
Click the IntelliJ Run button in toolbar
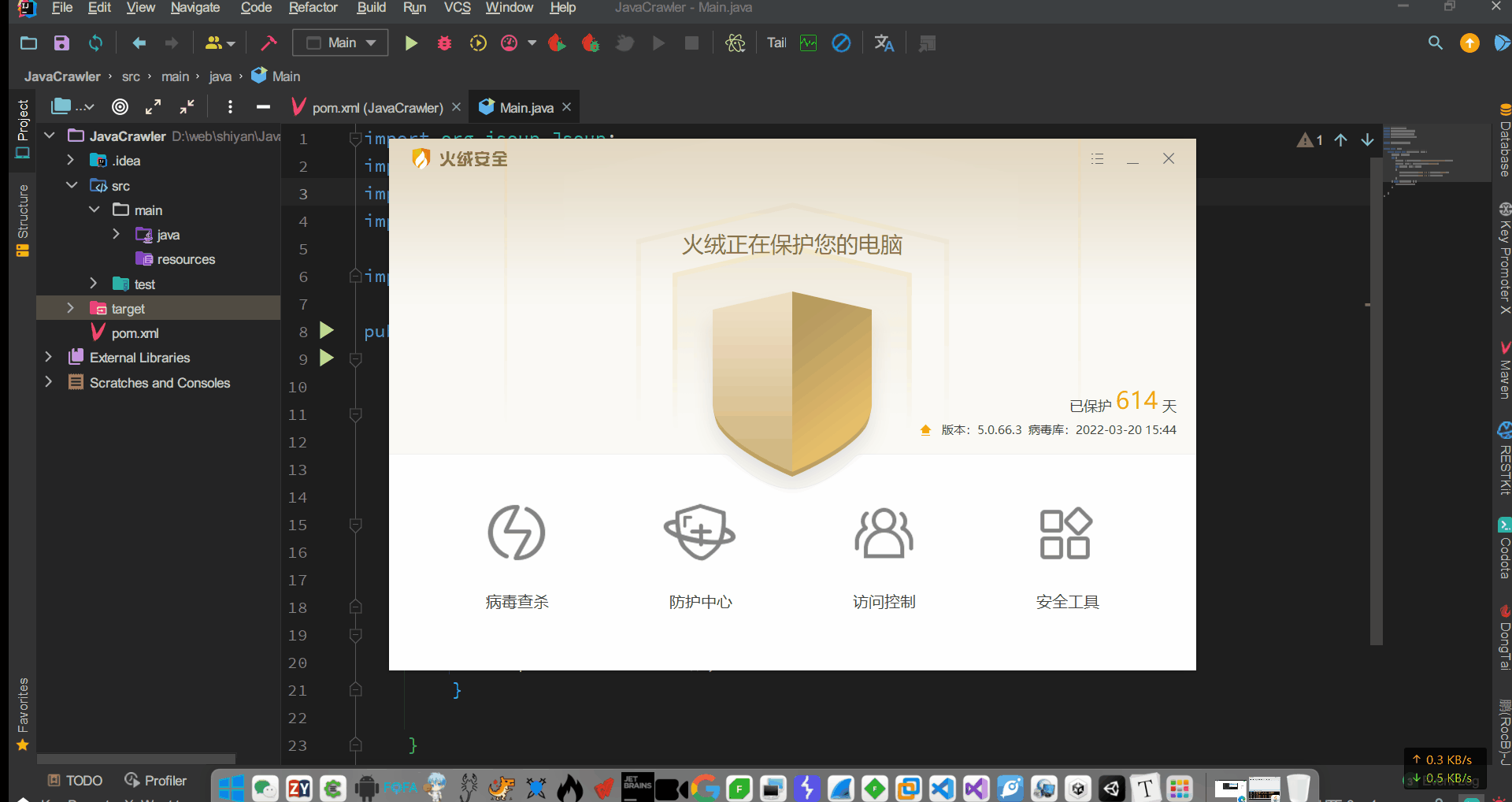pyautogui.click(x=410, y=43)
